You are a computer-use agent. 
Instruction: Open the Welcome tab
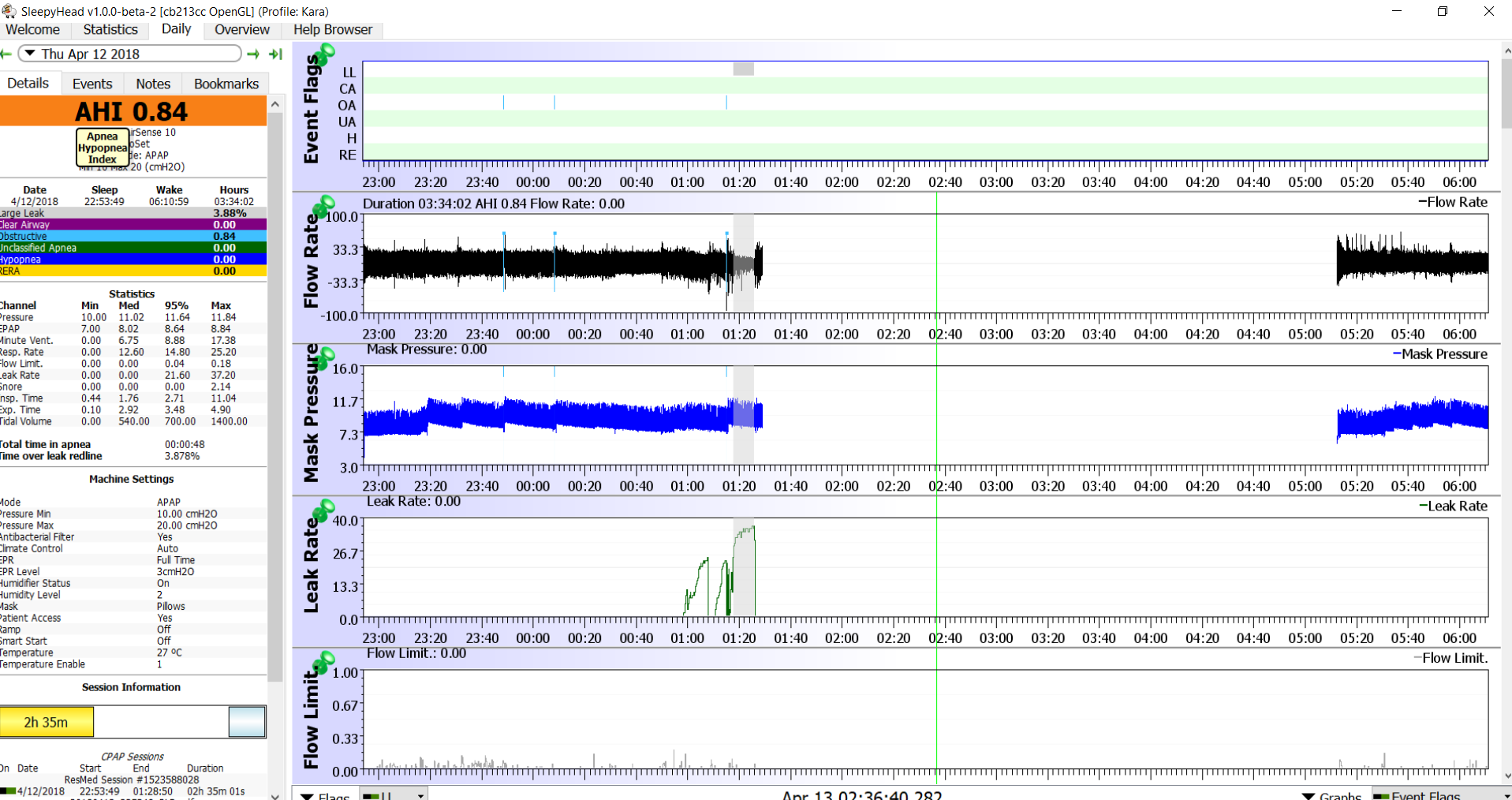coord(33,29)
